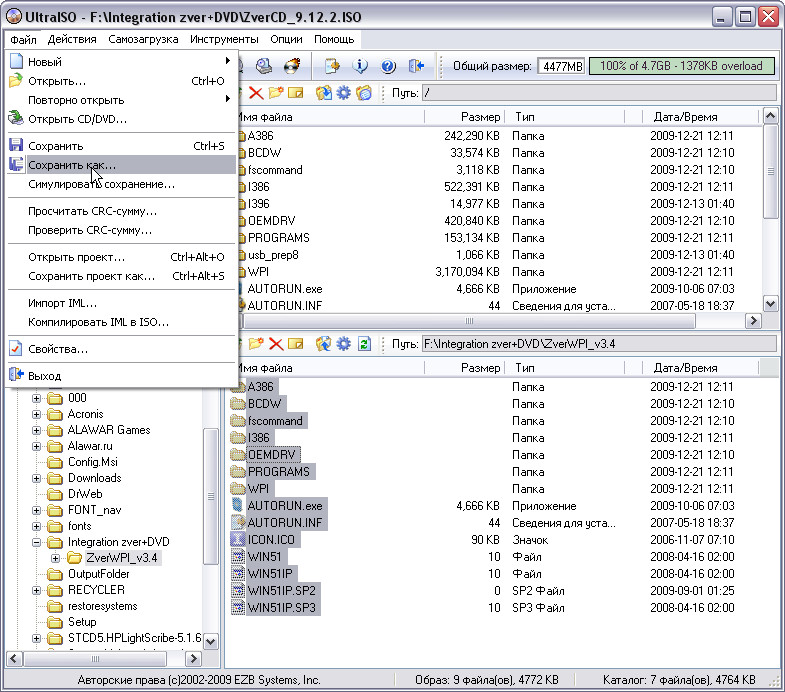This screenshot has height=692, width=785.
Task: Click the Extract icon in the image pane toolbar
Action: click(323, 93)
